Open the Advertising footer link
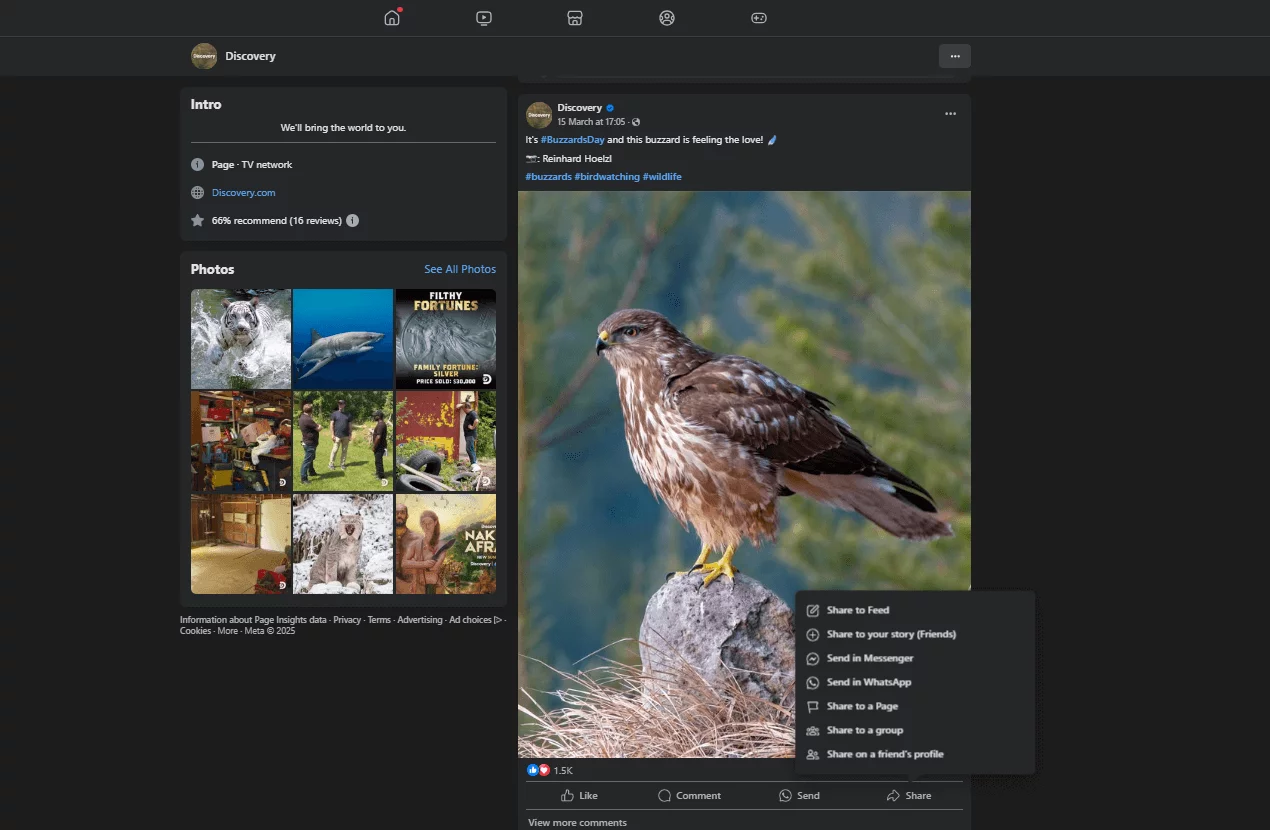The width and height of the screenshot is (1270, 830). [420, 620]
